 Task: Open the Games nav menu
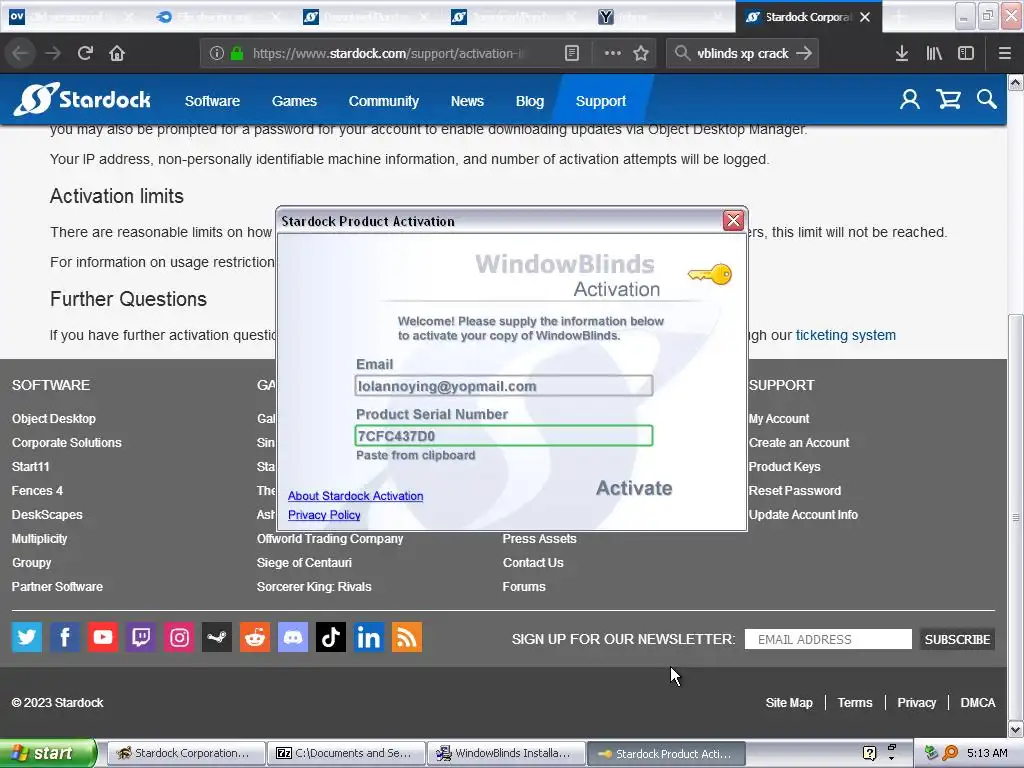(294, 101)
